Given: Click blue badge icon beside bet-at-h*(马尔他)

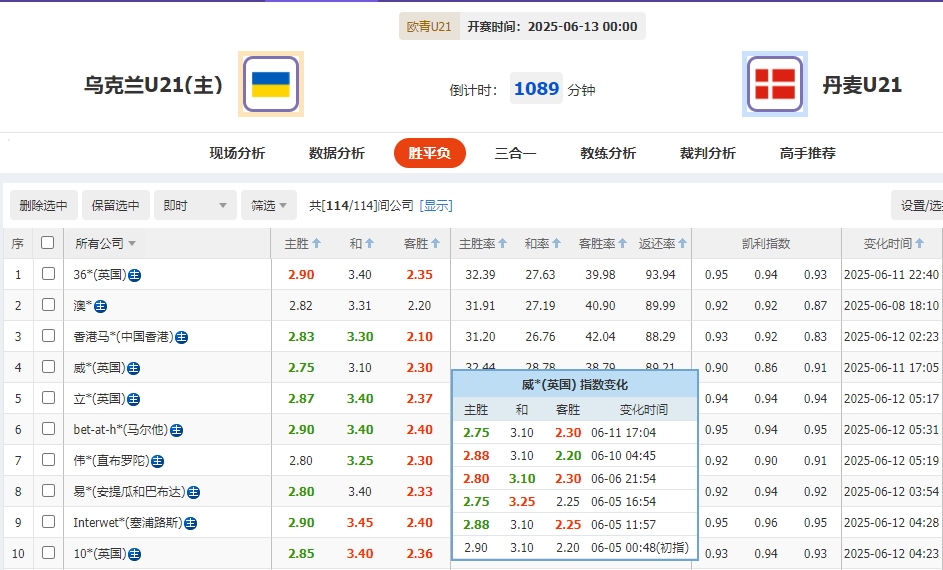Looking at the screenshot, I should click(176, 430).
